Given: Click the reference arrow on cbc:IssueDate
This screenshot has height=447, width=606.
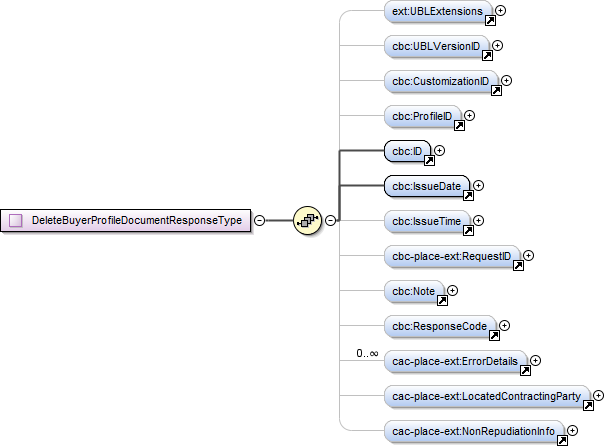Looking at the screenshot, I should pyautogui.click(x=467, y=194).
